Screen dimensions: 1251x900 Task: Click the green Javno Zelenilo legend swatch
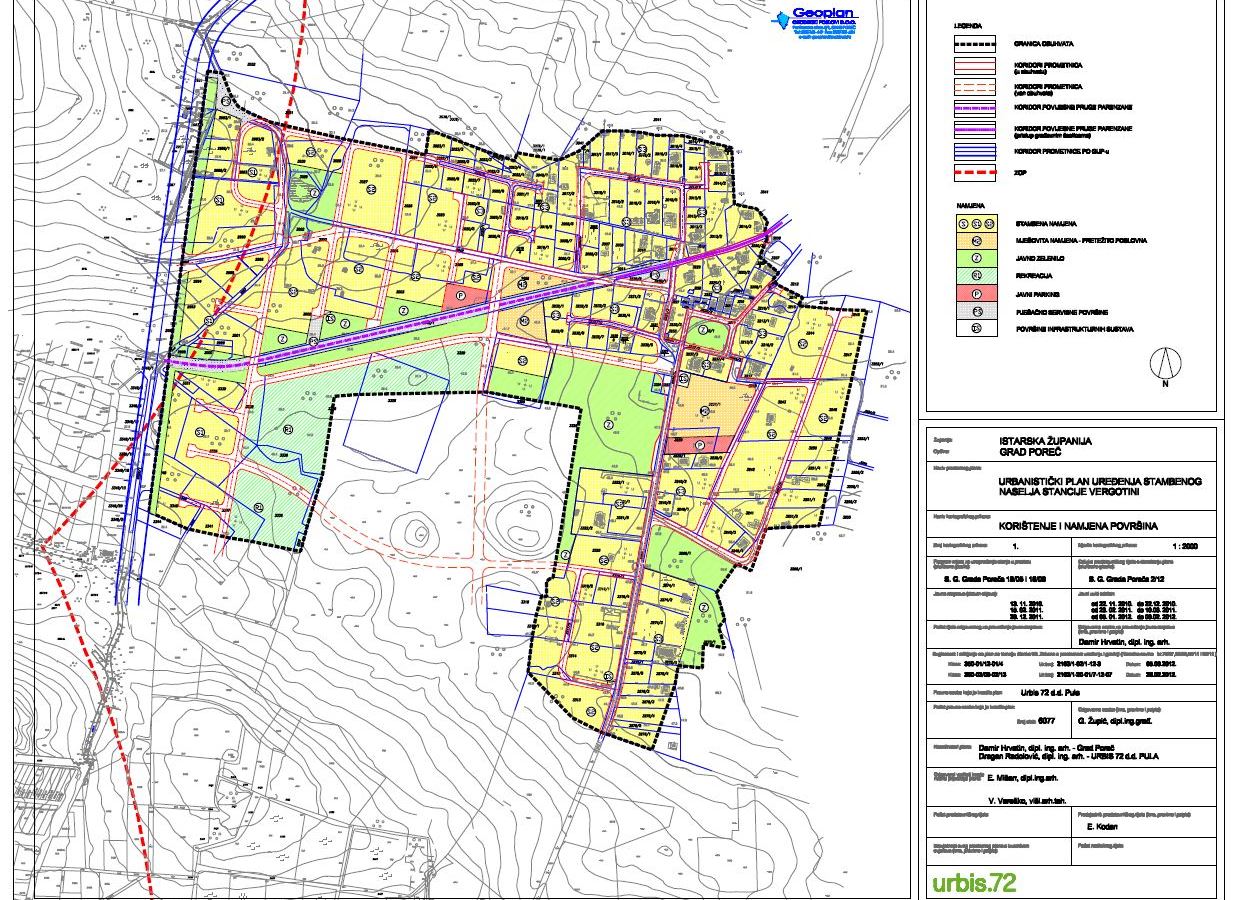pos(976,258)
